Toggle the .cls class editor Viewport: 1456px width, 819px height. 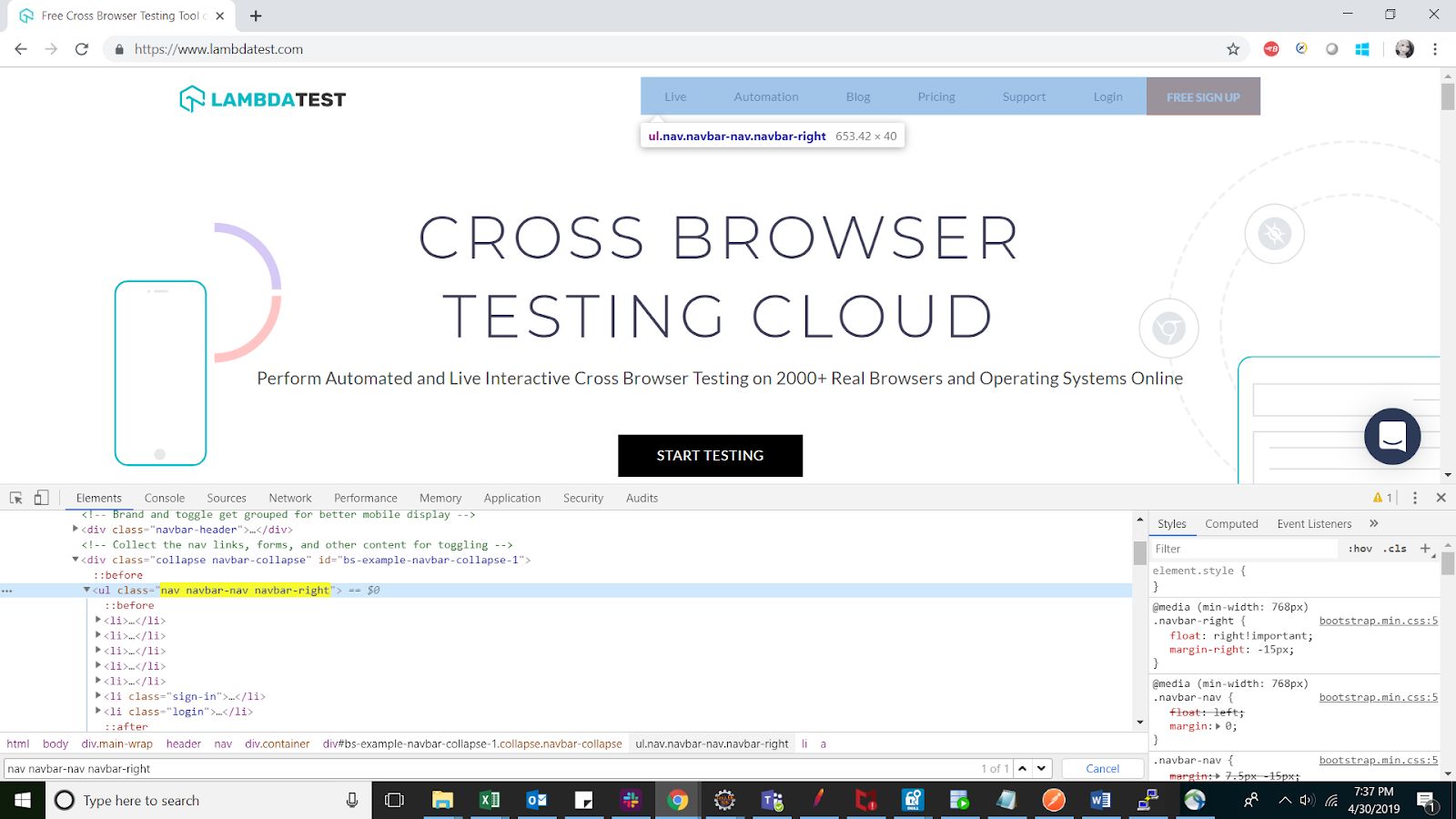point(1395,549)
